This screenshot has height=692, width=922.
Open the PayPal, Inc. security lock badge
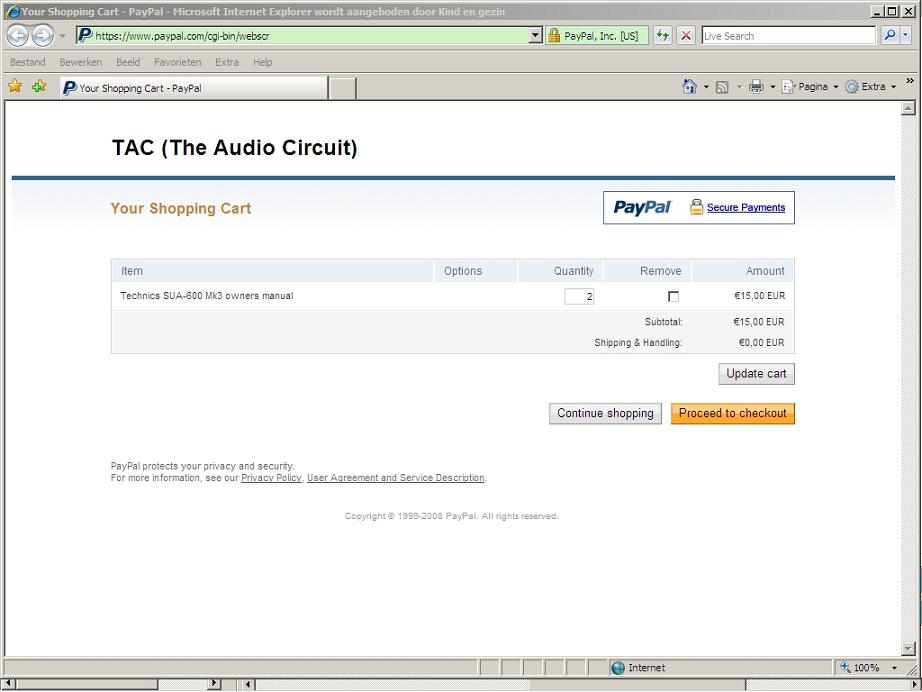597,35
